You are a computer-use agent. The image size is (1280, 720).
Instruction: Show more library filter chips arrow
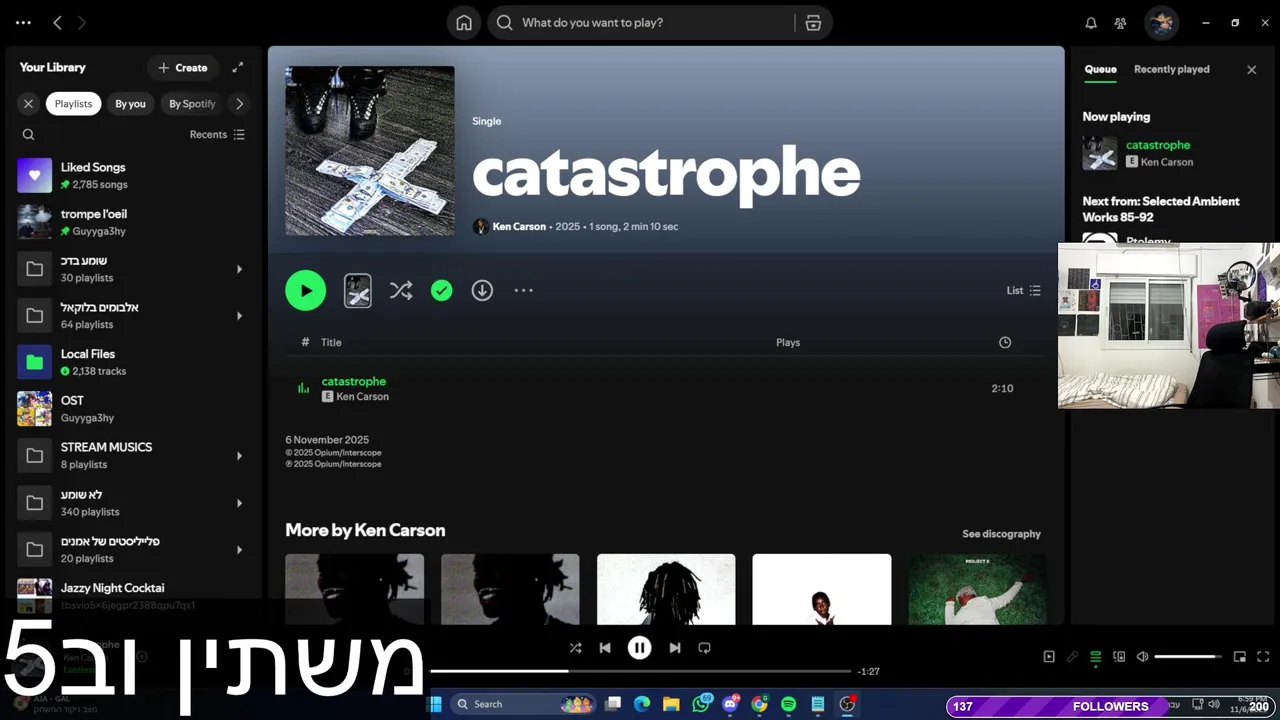(x=238, y=103)
